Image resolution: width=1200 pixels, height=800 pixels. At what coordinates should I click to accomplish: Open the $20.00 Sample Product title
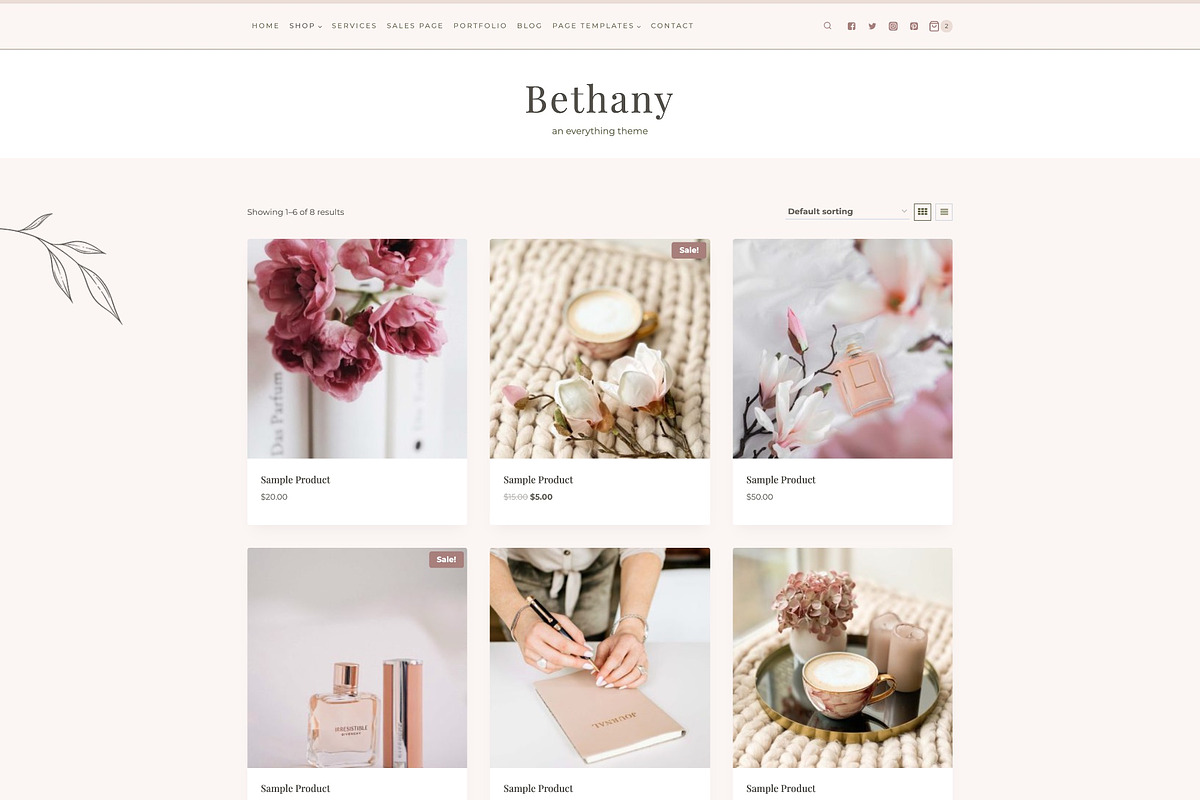coord(295,480)
